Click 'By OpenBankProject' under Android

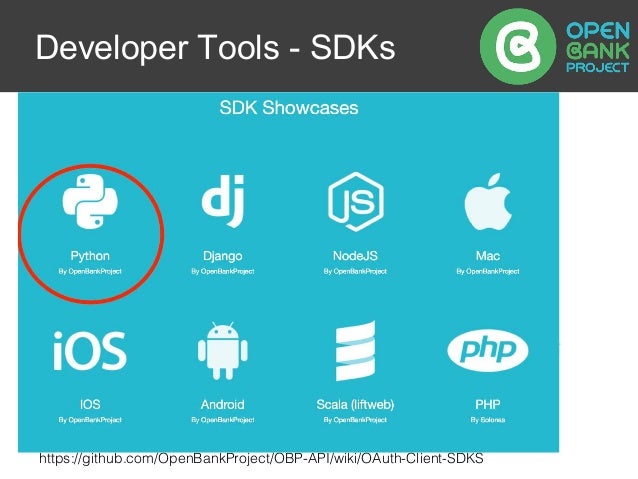[223, 420]
